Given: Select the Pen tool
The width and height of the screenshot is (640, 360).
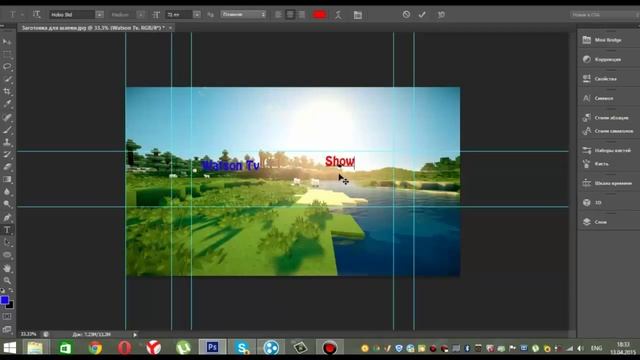Looking at the screenshot, I should (7, 218).
